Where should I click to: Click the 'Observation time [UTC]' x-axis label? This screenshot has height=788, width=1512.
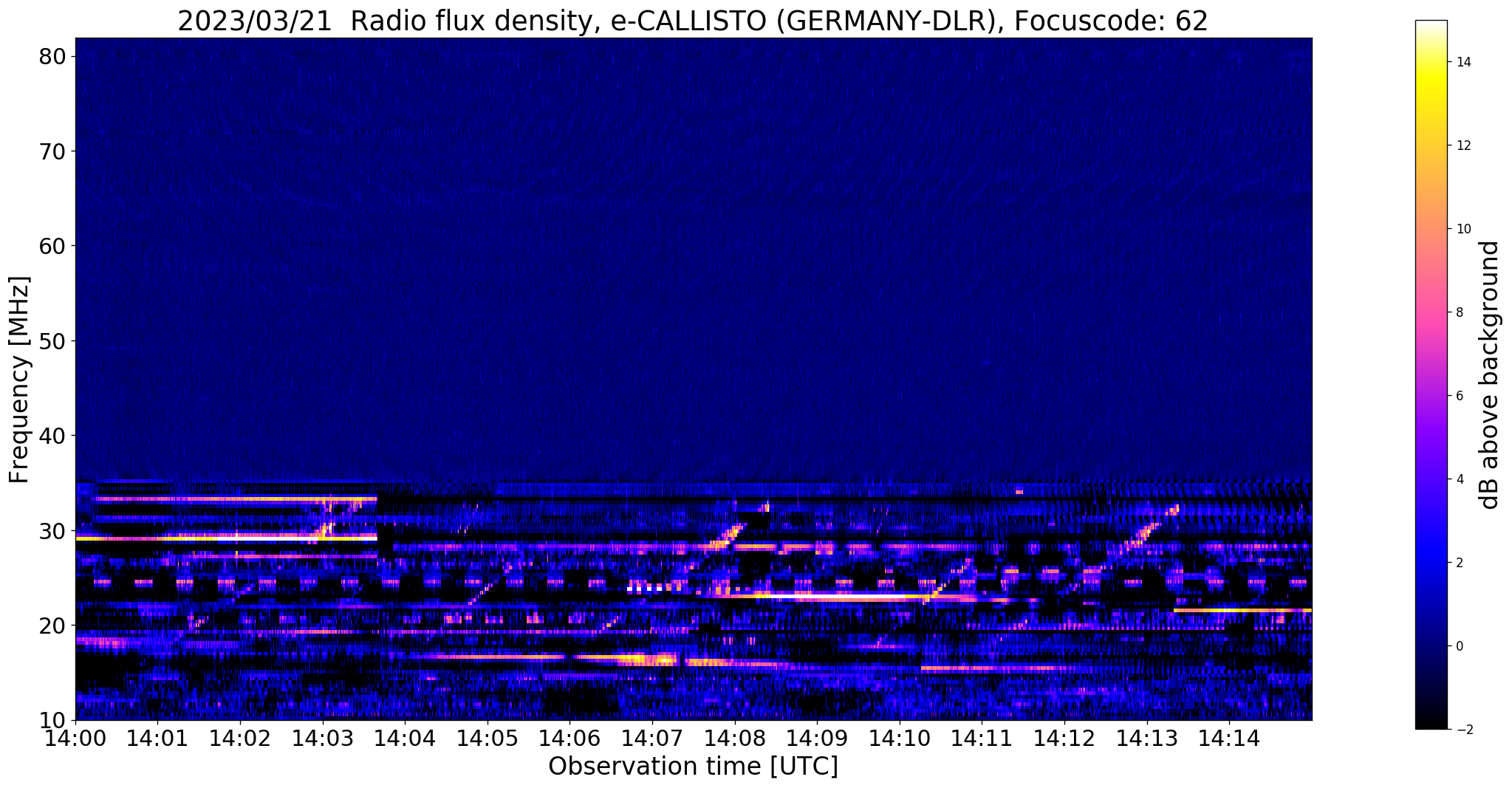[x=693, y=767]
